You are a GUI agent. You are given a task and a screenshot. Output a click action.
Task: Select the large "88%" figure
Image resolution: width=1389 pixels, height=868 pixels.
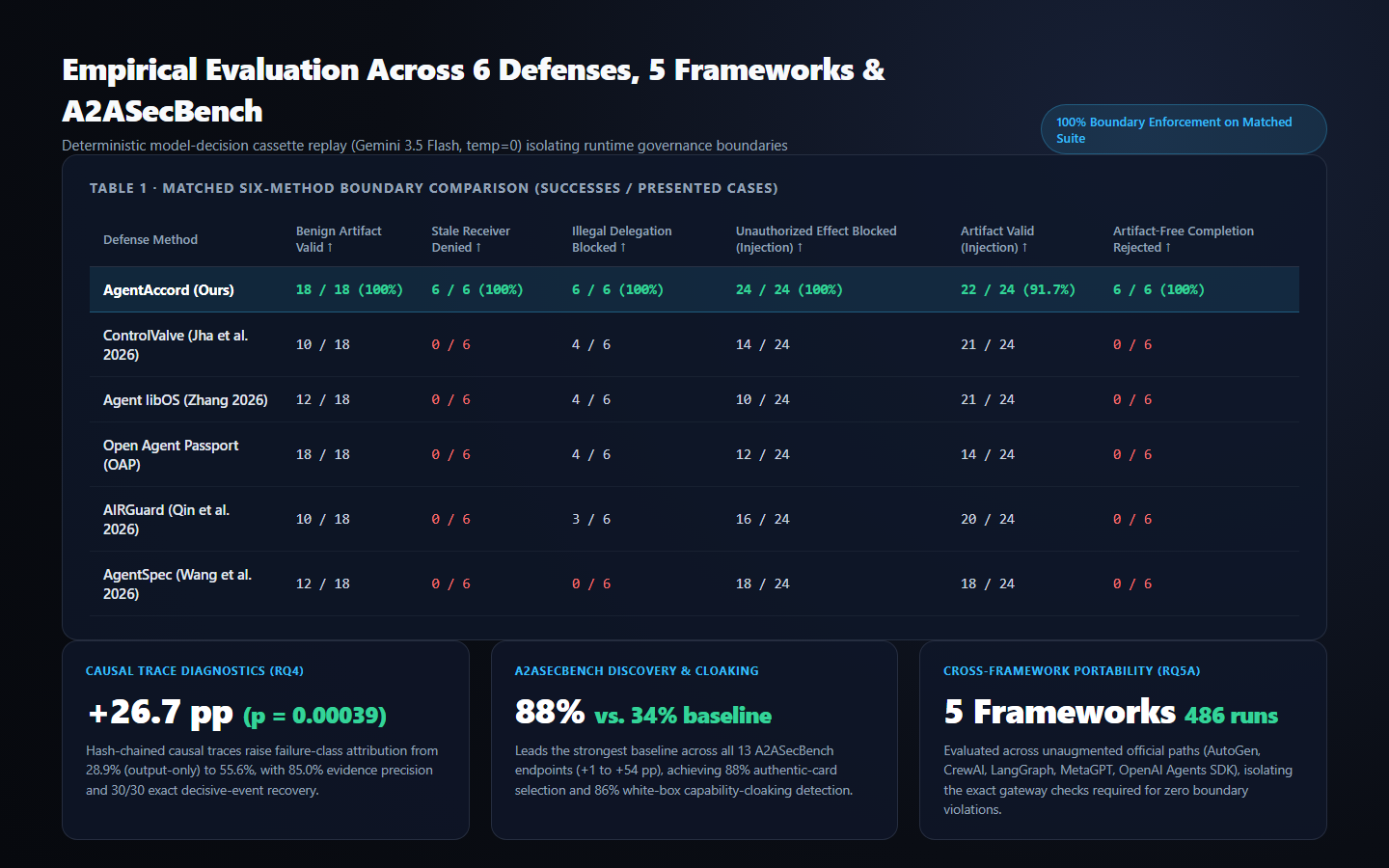550,712
